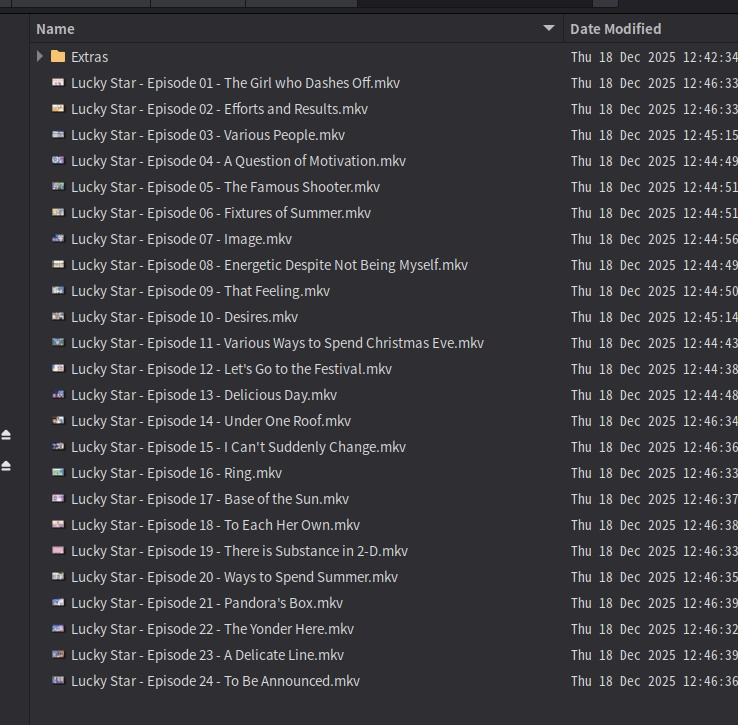Click the Extras folder name label
This screenshot has width=738, height=725.
[x=89, y=57]
